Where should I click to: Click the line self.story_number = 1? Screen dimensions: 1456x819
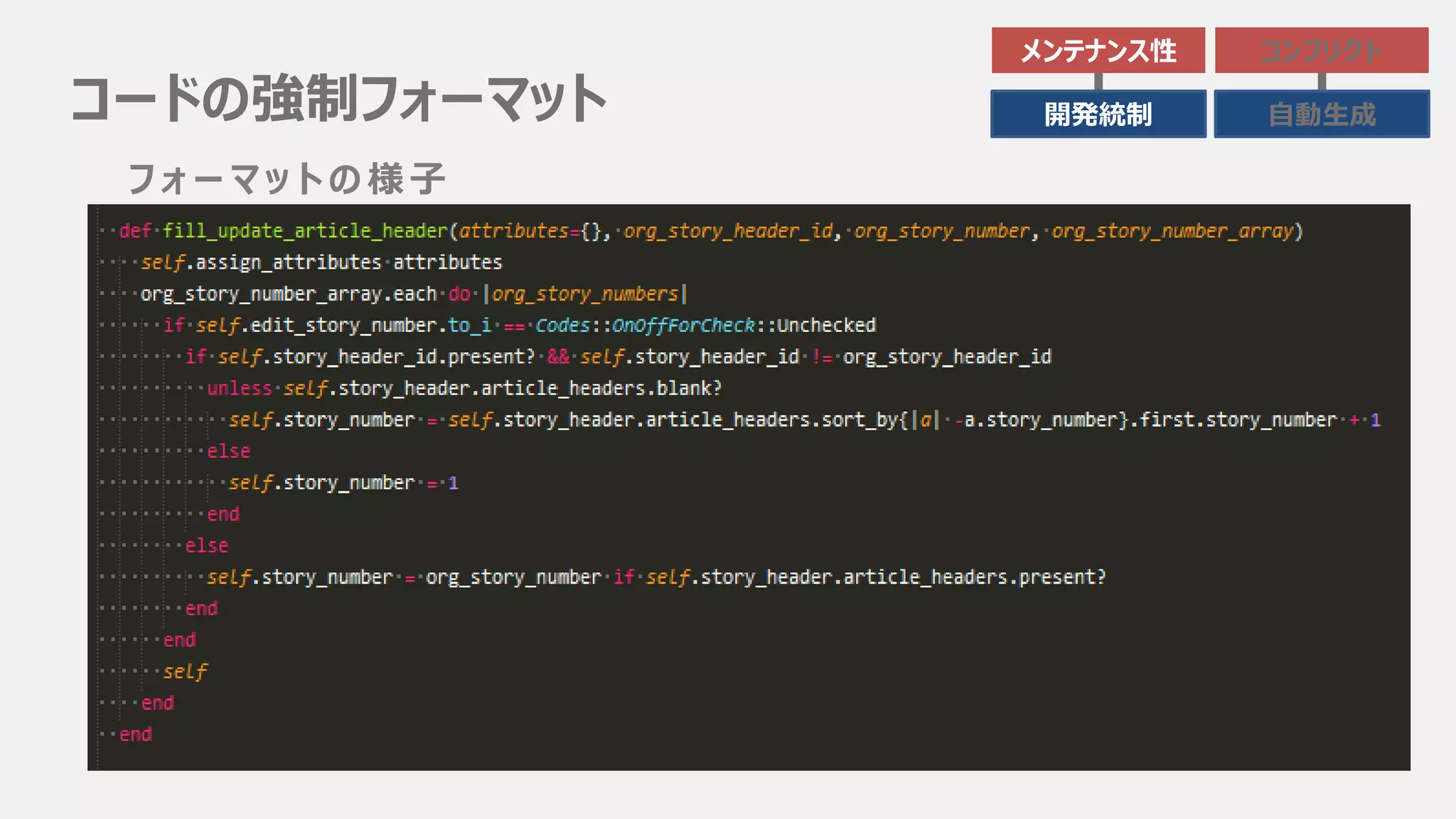coord(343,483)
